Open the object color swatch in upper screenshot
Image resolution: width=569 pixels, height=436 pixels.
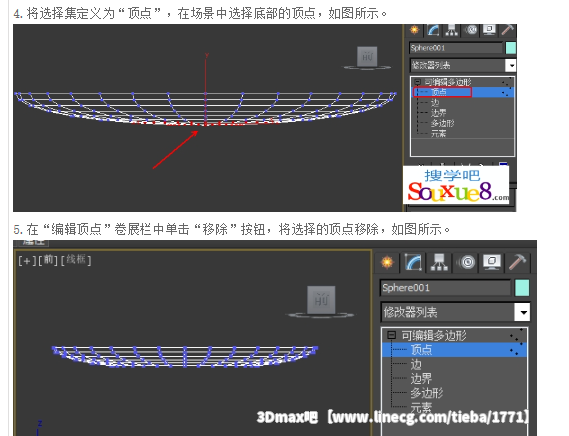pos(511,48)
